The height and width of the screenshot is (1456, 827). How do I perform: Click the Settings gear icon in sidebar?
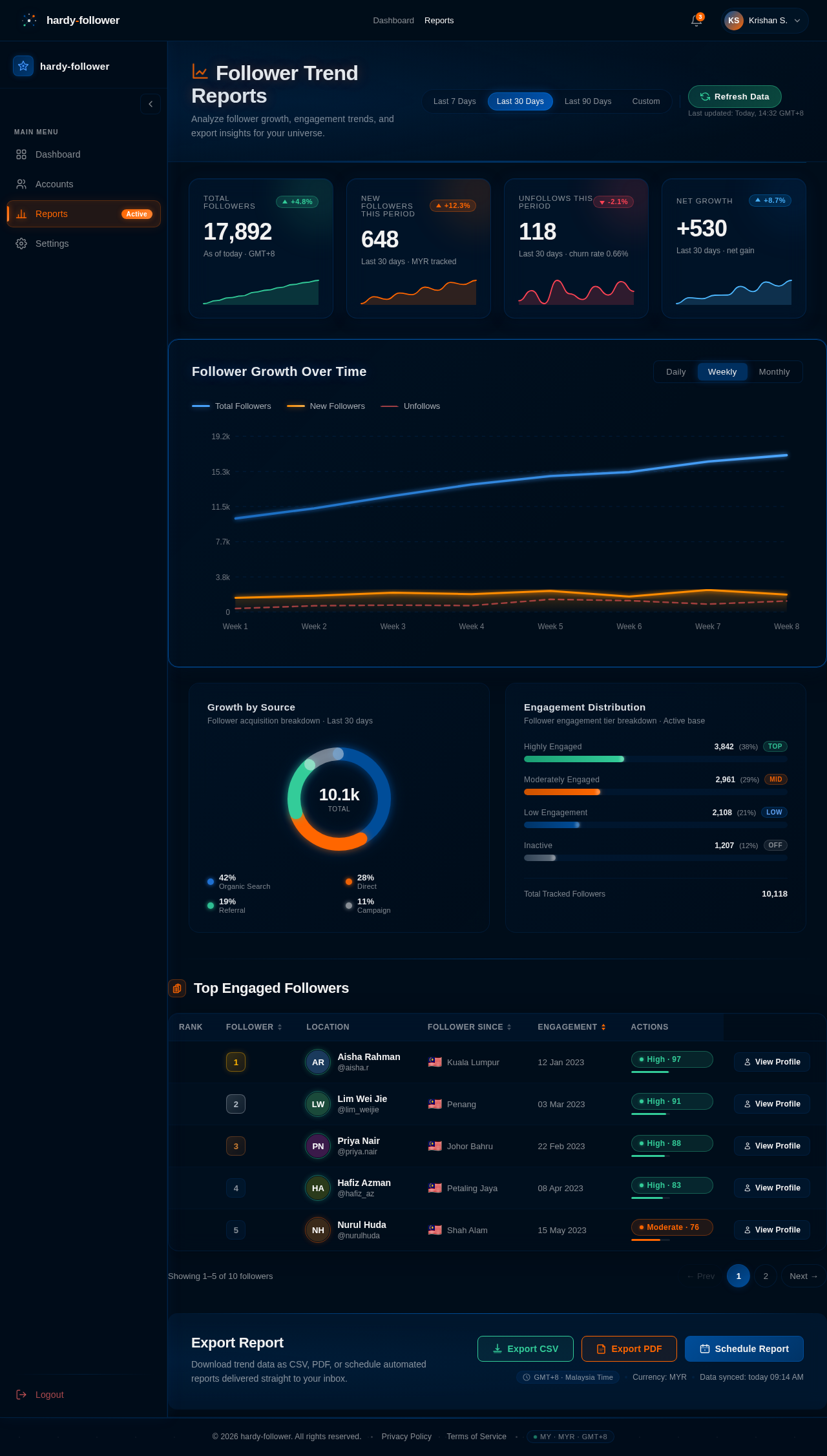click(x=21, y=244)
